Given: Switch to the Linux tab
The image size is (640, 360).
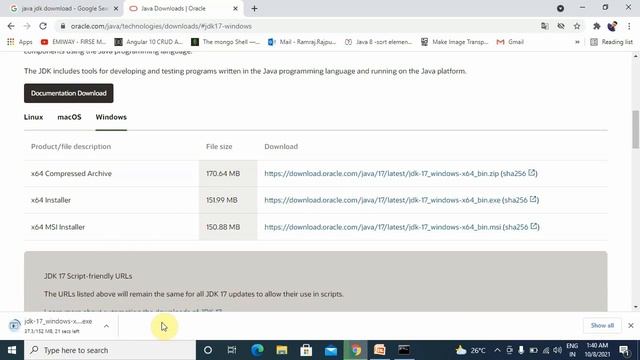Looking at the screenshot, I should pos(33,117).
